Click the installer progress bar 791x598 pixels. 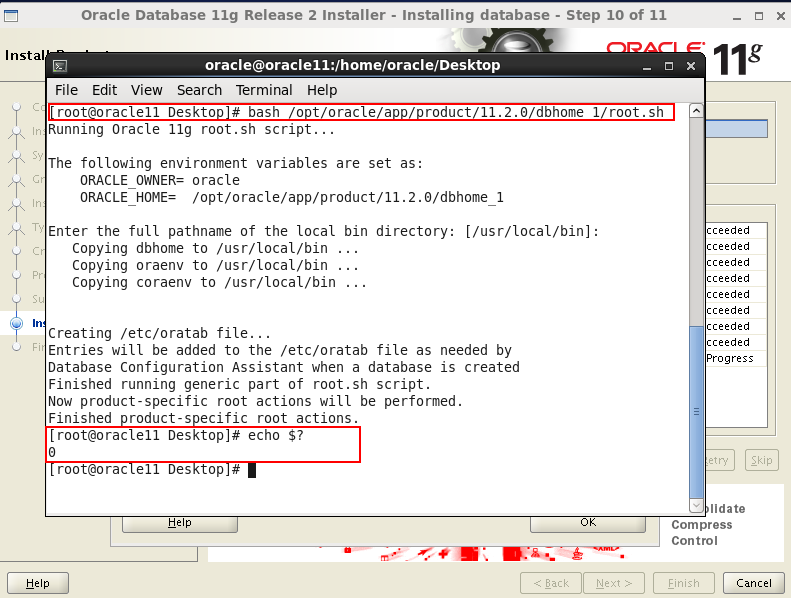(737, 129)
